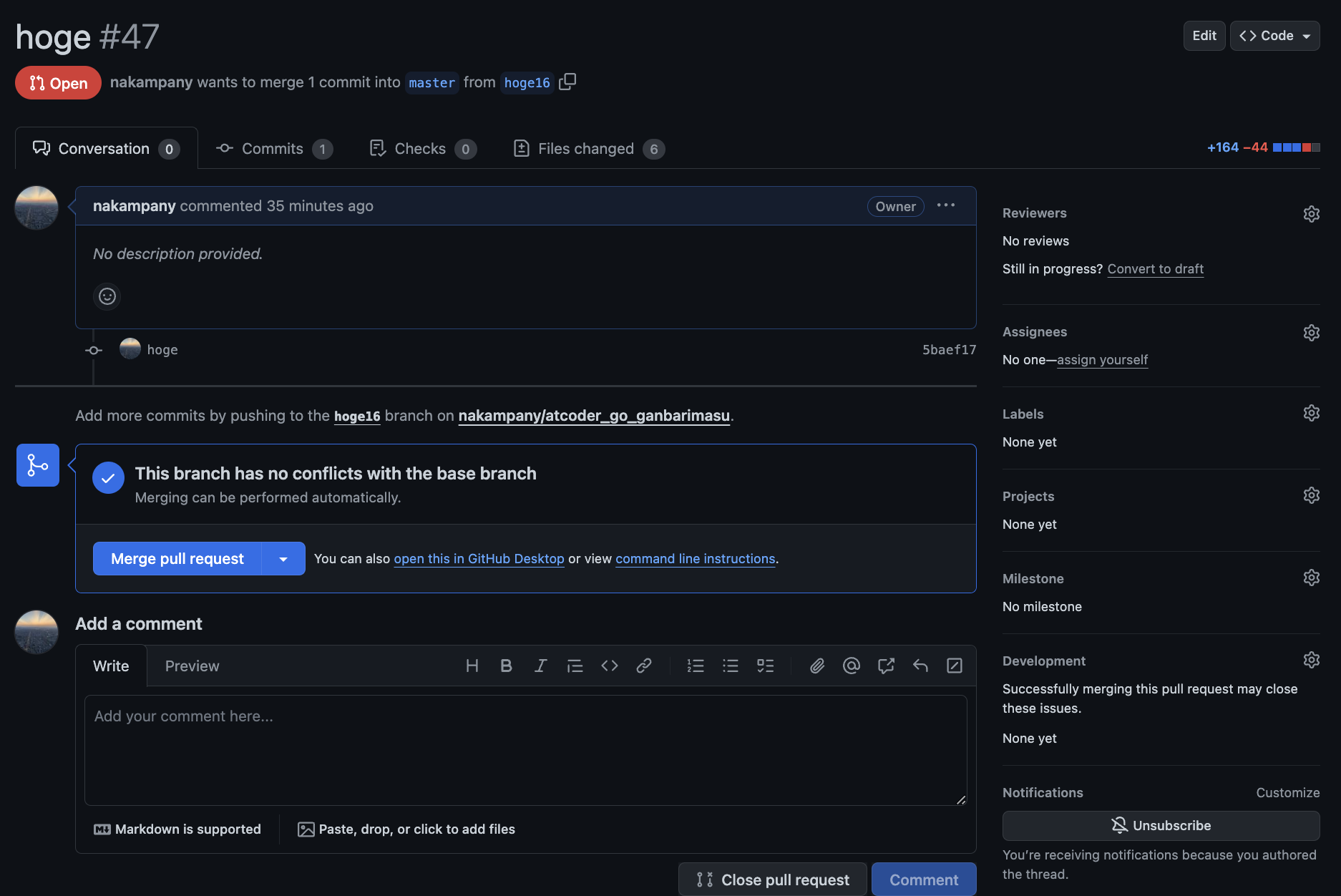The image size is (1341, 896).
Task: Open the Reviewers gear settings
Action: click(x=1311, y=213)
